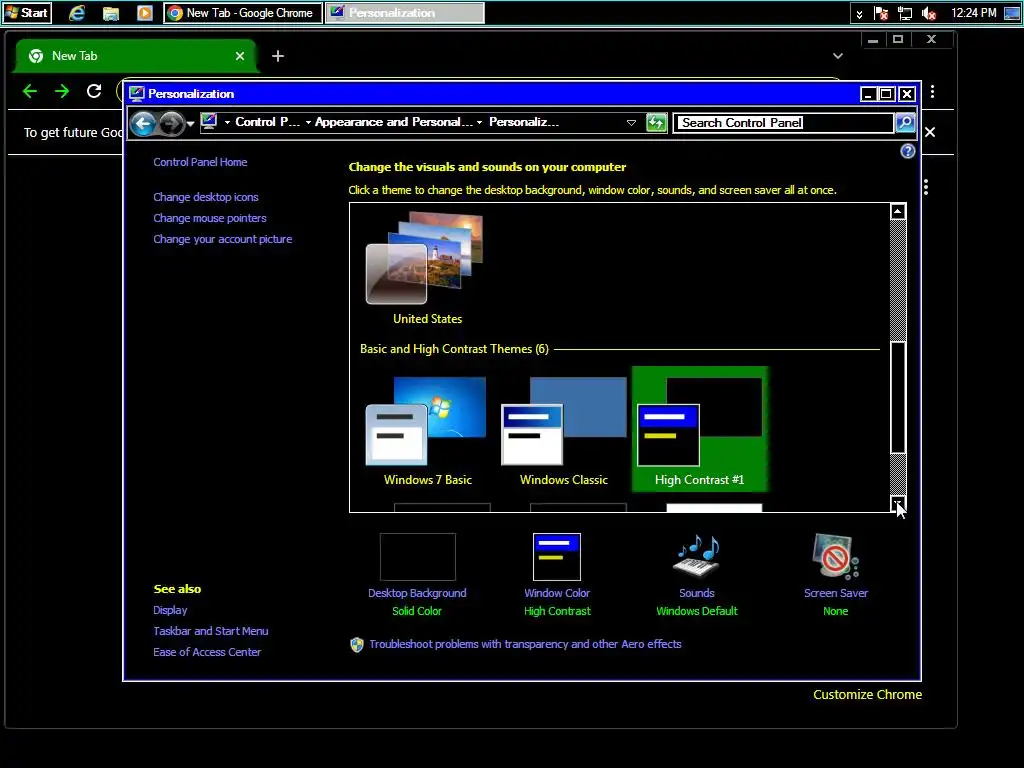Go back in Personalization window
The width and height of the screenshot is (1024, 768).
point(143,123)
